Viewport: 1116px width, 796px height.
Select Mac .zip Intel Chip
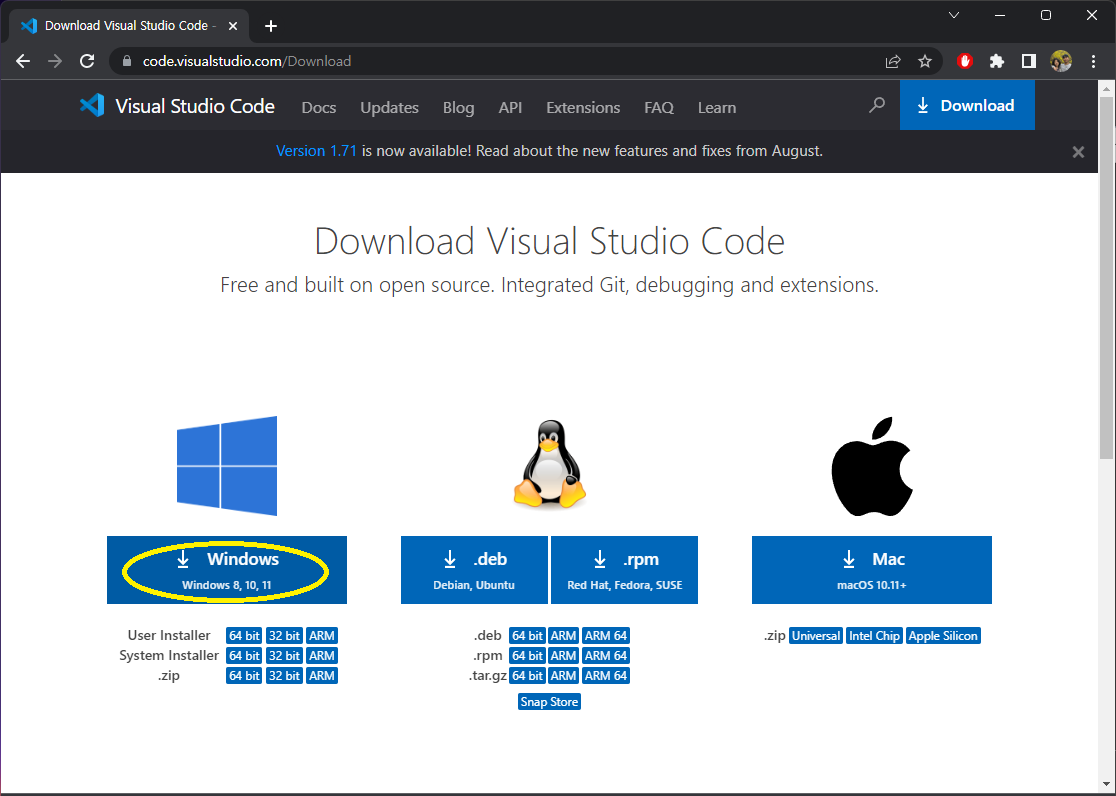875,636
